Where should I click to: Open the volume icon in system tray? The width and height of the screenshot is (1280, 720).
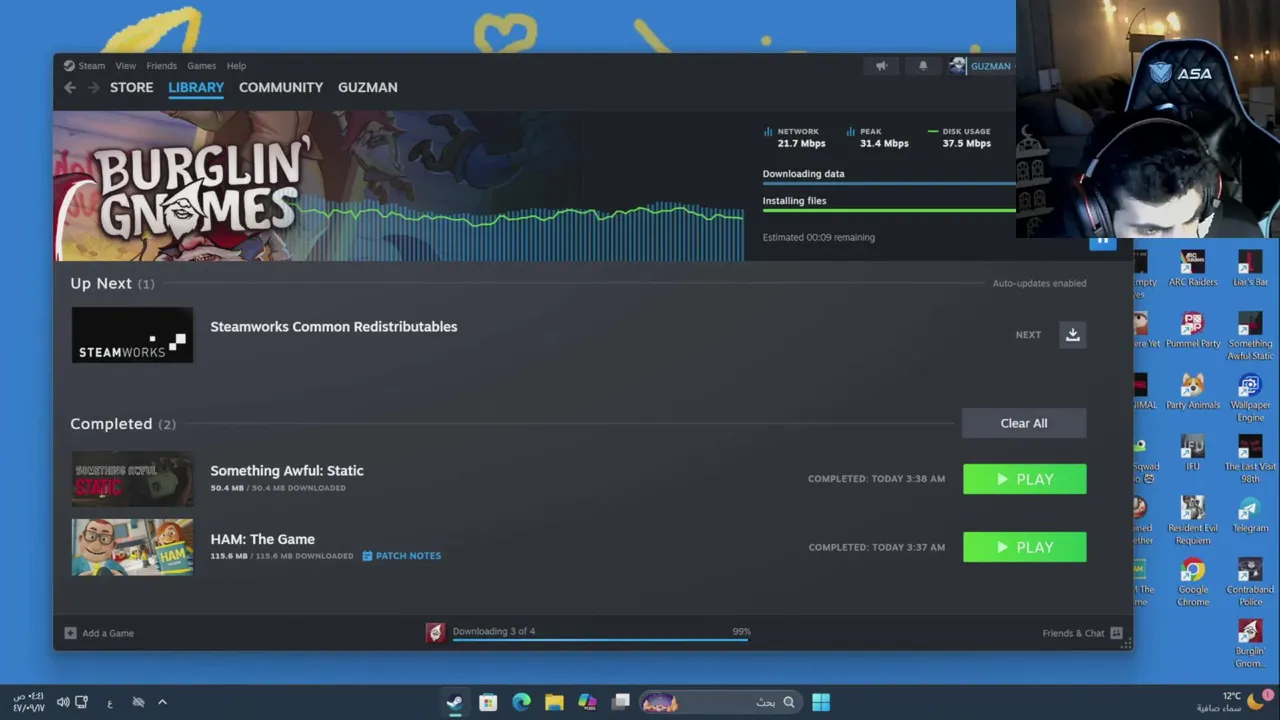[63, 702]
